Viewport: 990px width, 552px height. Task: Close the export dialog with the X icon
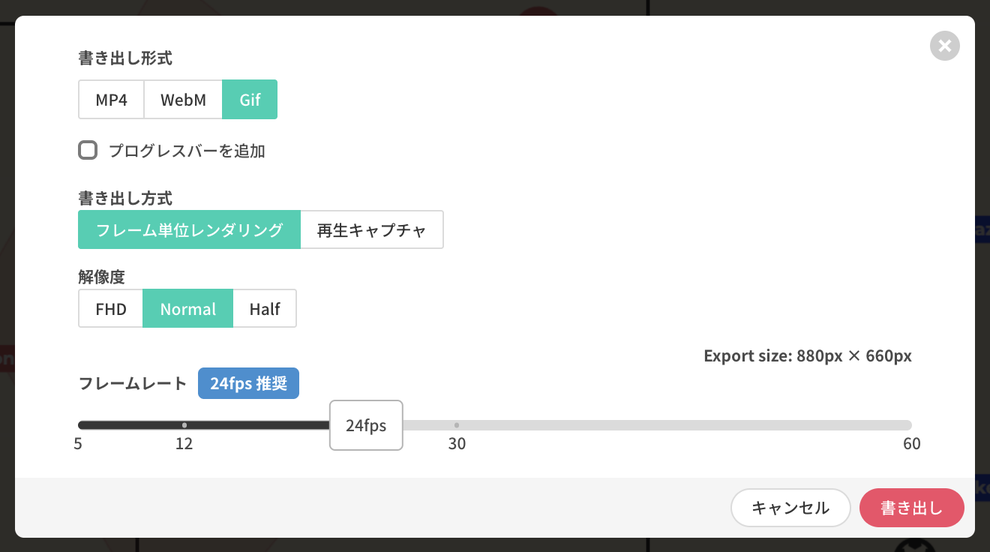pos(945,46)
